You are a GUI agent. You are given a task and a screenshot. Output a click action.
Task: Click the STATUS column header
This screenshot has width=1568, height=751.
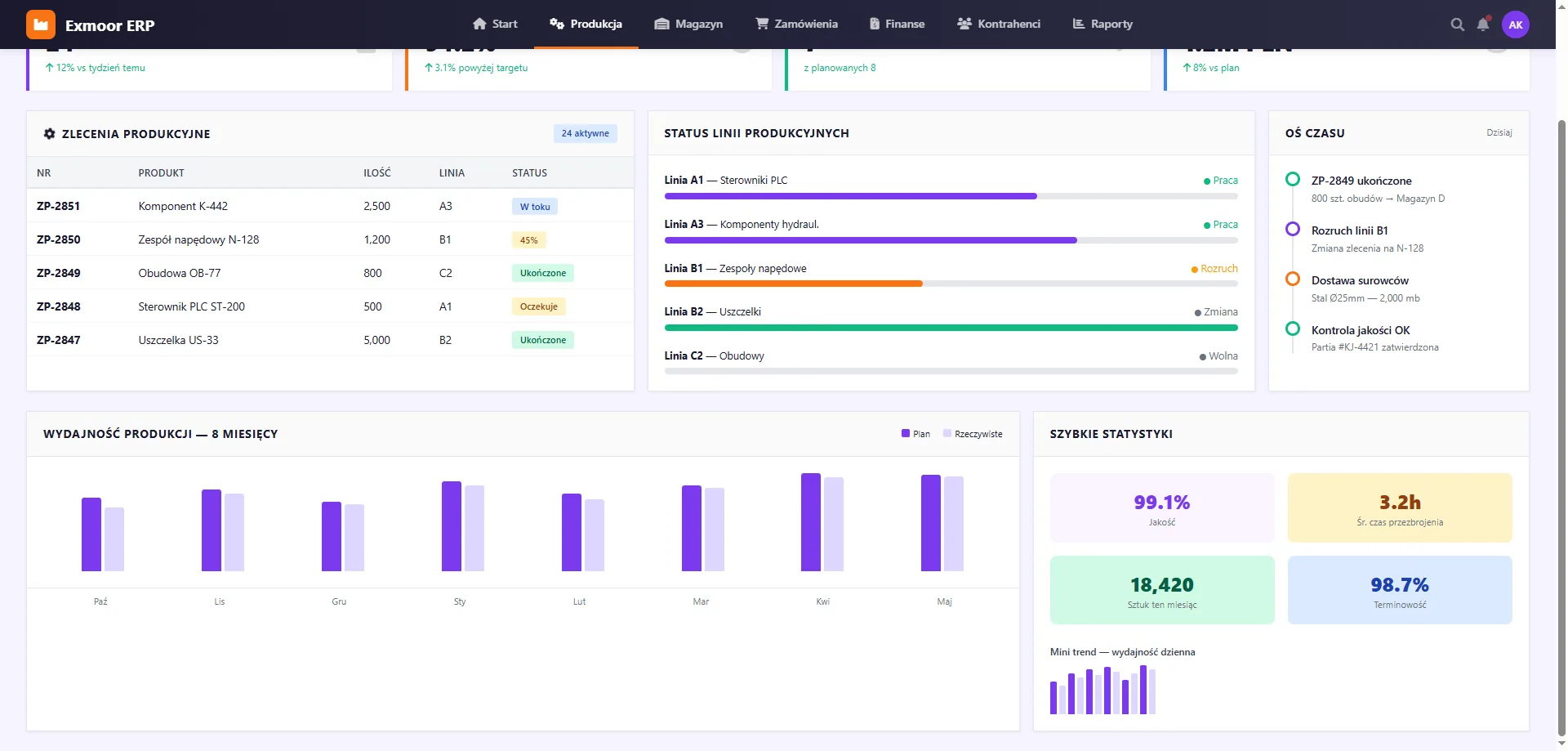click(x=530, y=173)
